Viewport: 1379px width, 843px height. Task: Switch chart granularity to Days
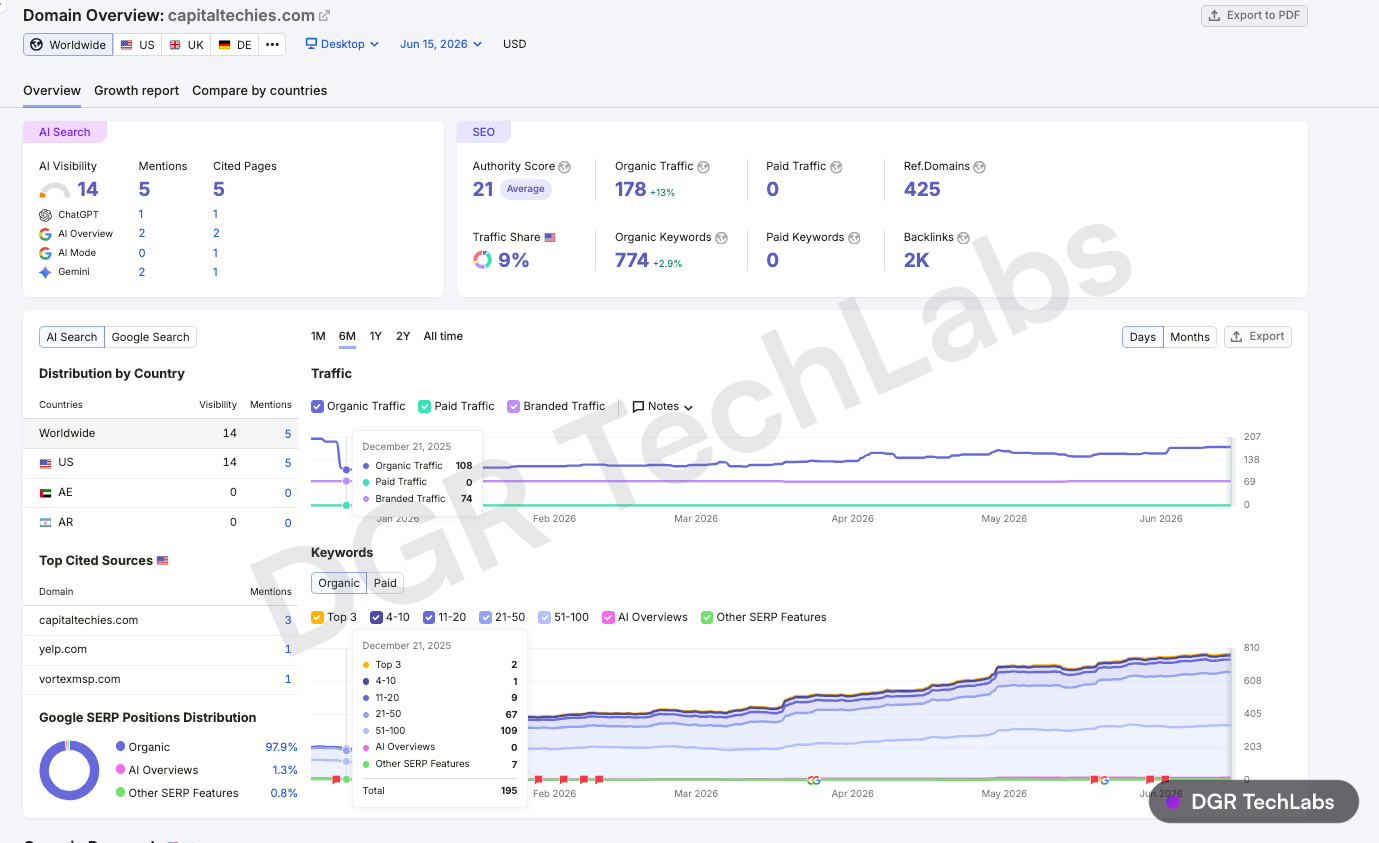tap(1142, 337)
